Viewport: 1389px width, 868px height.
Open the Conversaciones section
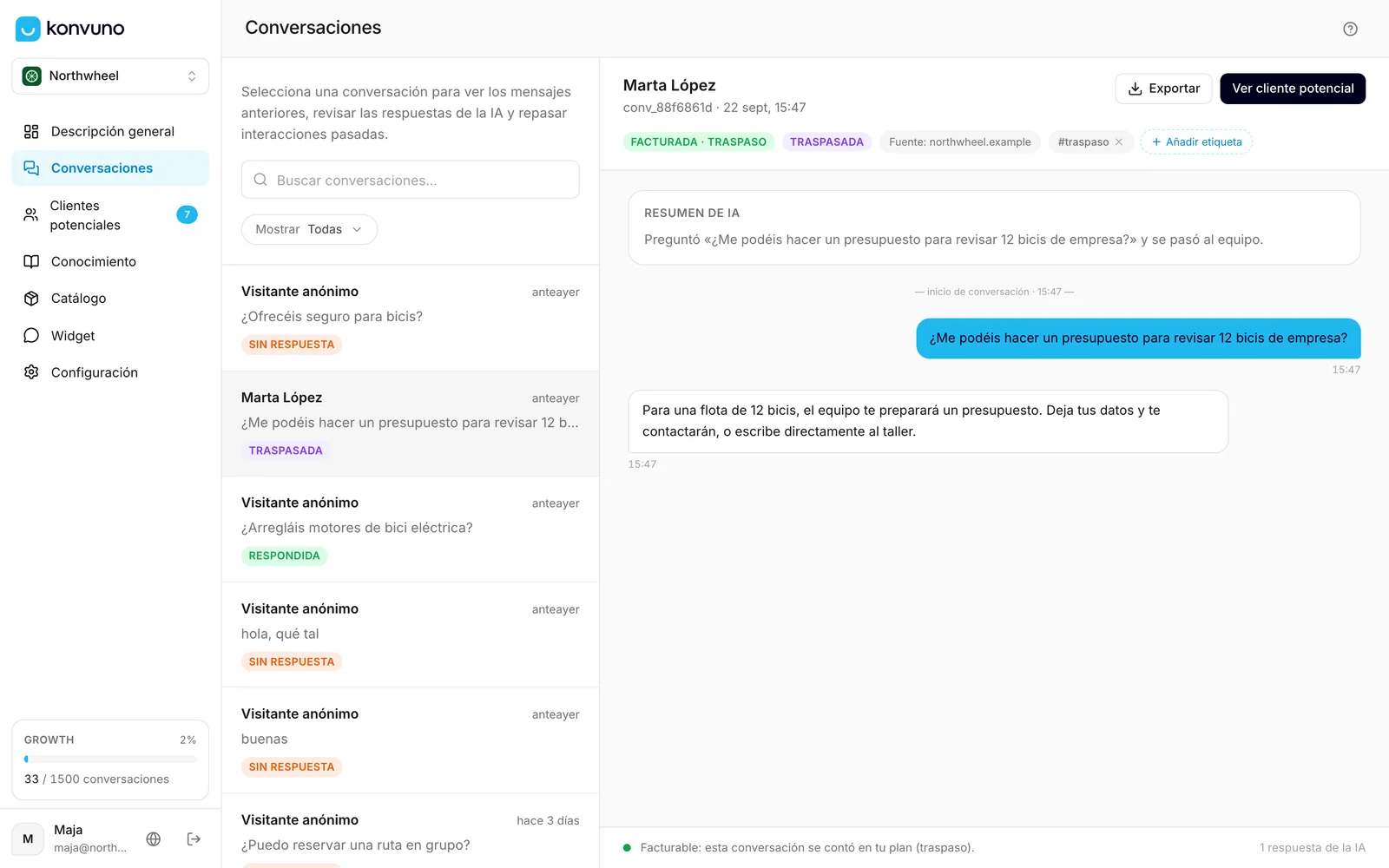point(110,168)
